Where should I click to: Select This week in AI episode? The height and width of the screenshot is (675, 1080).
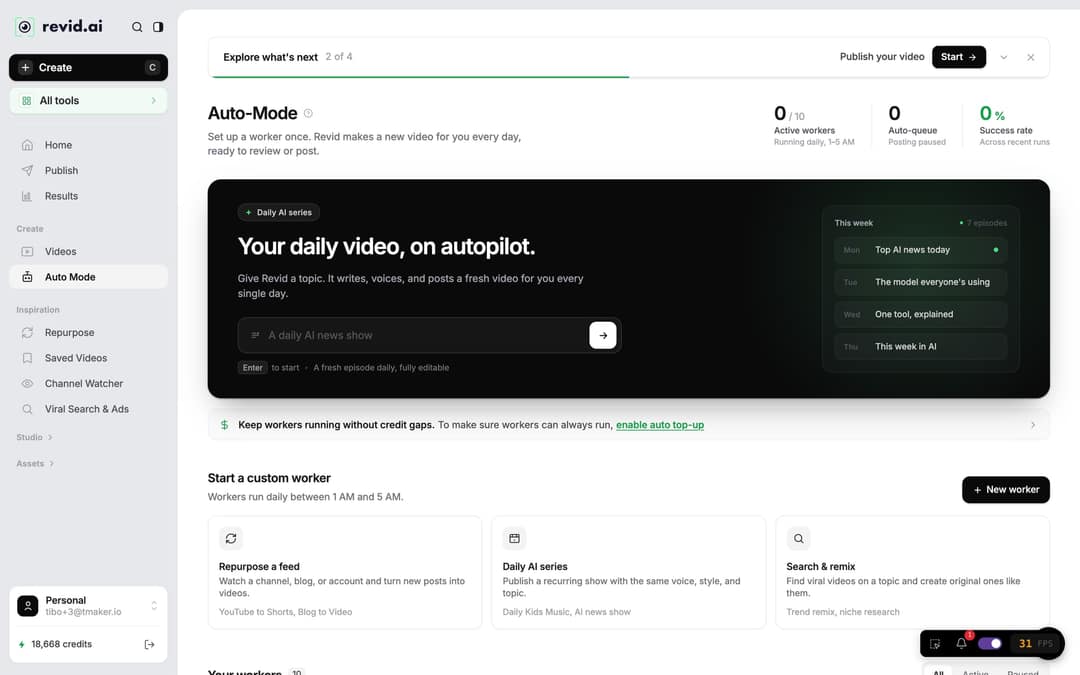coord(920,347)
